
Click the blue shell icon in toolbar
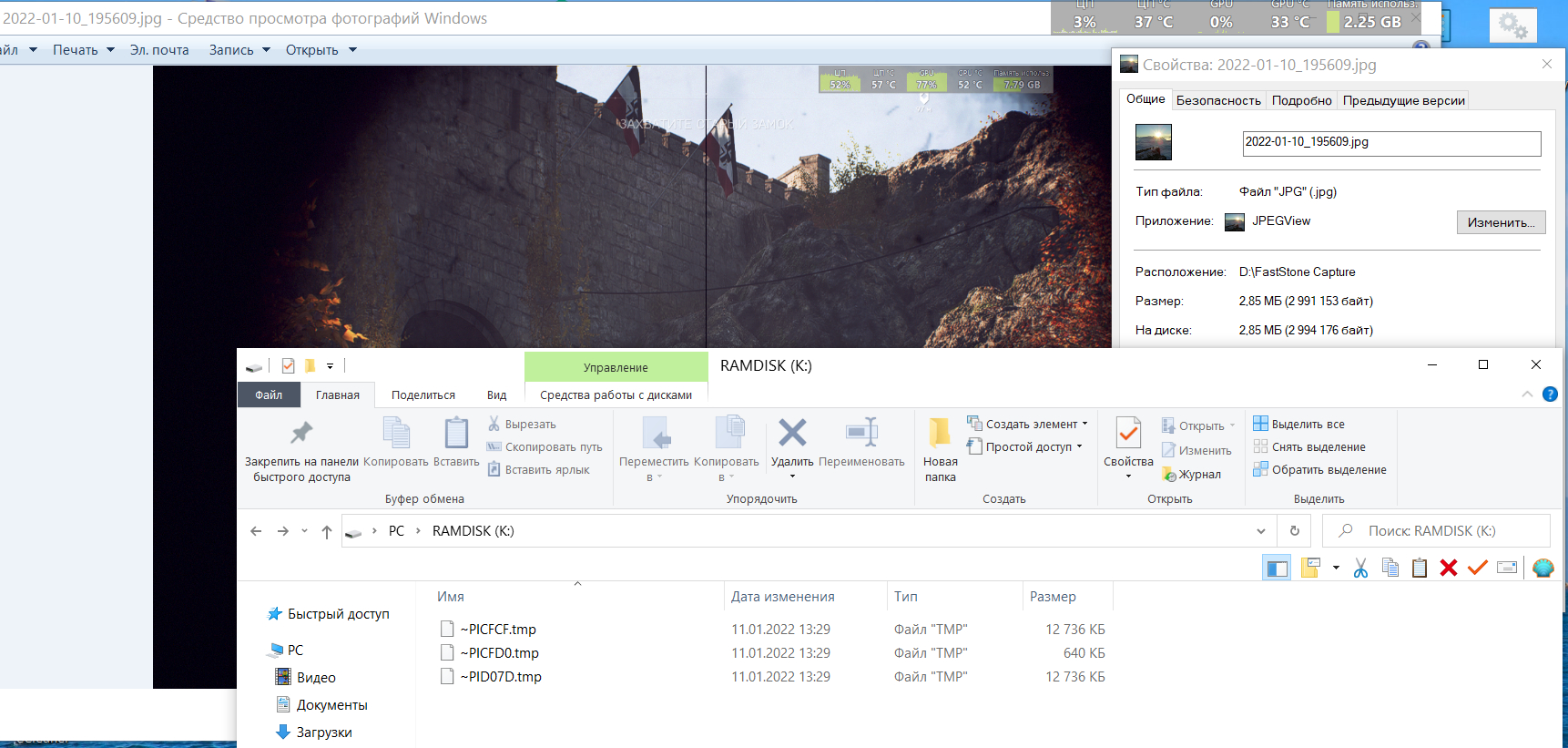[1543, 568]
